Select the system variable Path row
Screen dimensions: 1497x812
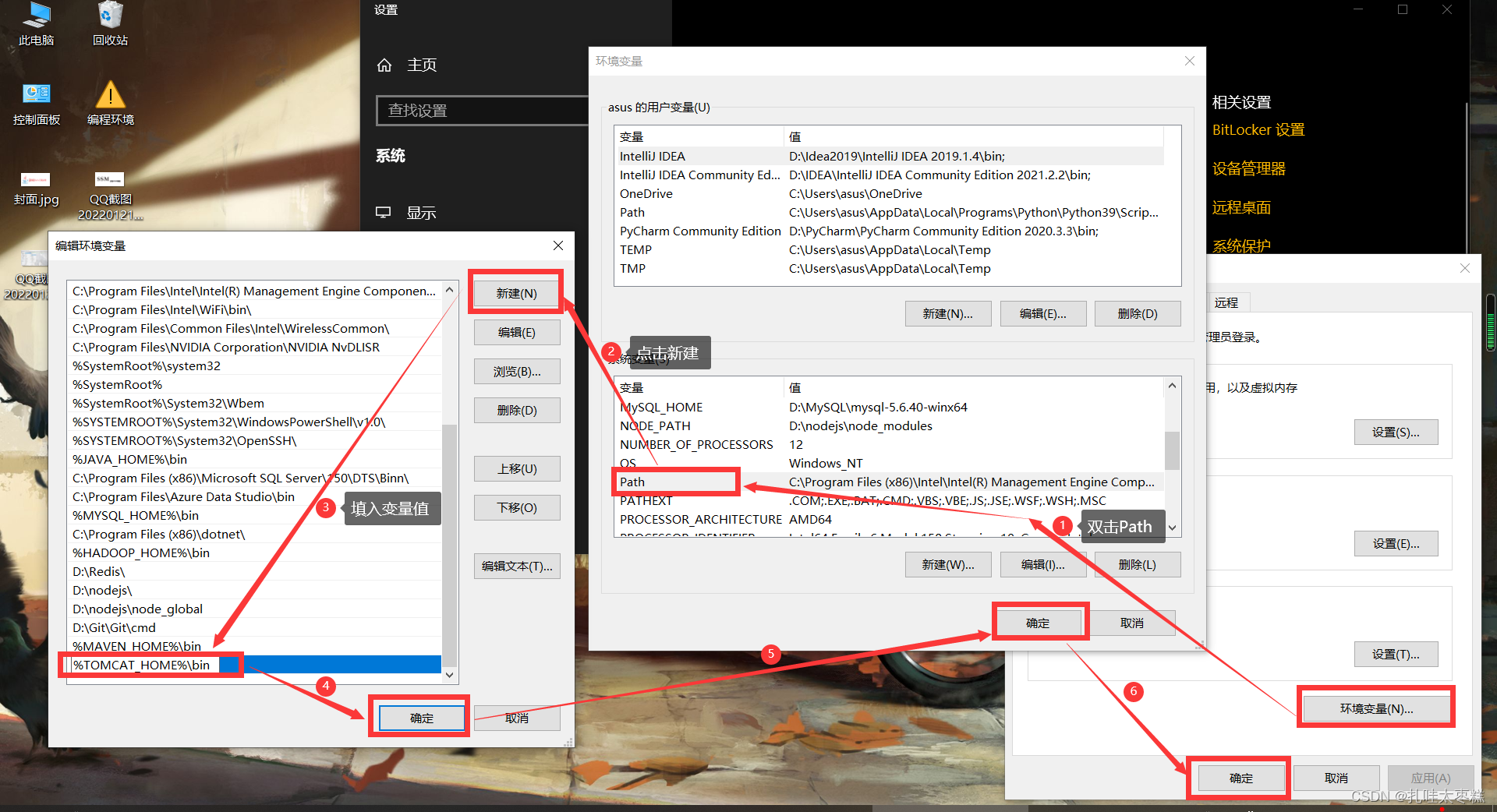click(x=889, y=482)
